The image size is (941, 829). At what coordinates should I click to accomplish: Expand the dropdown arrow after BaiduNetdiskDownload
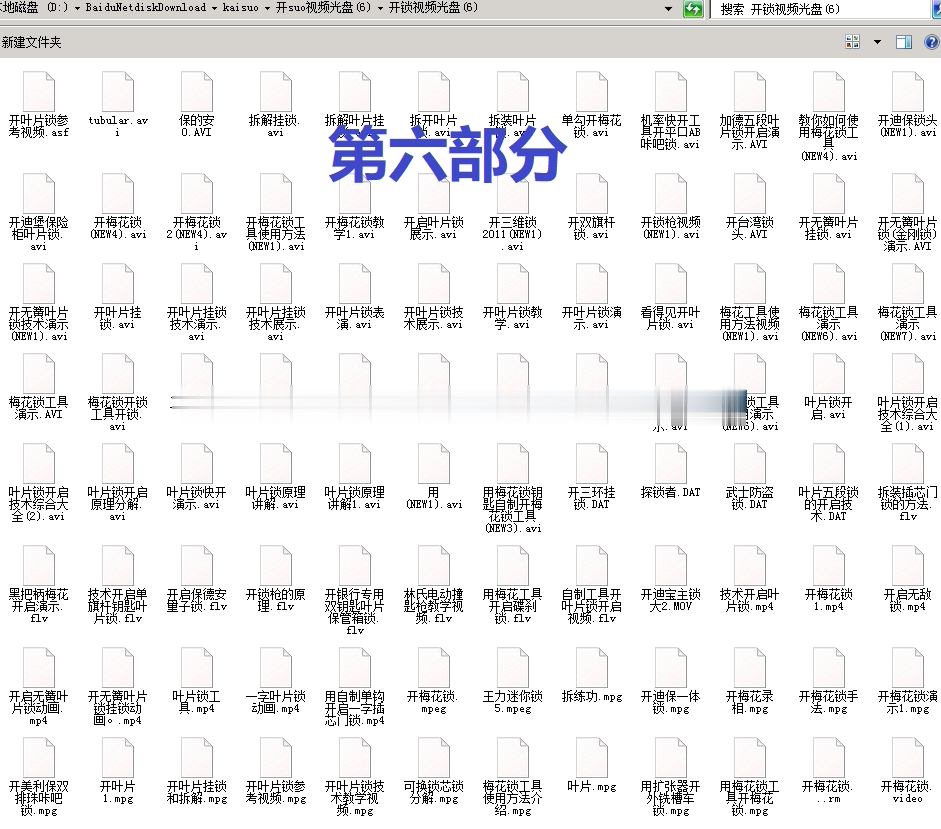pos(214,8)
